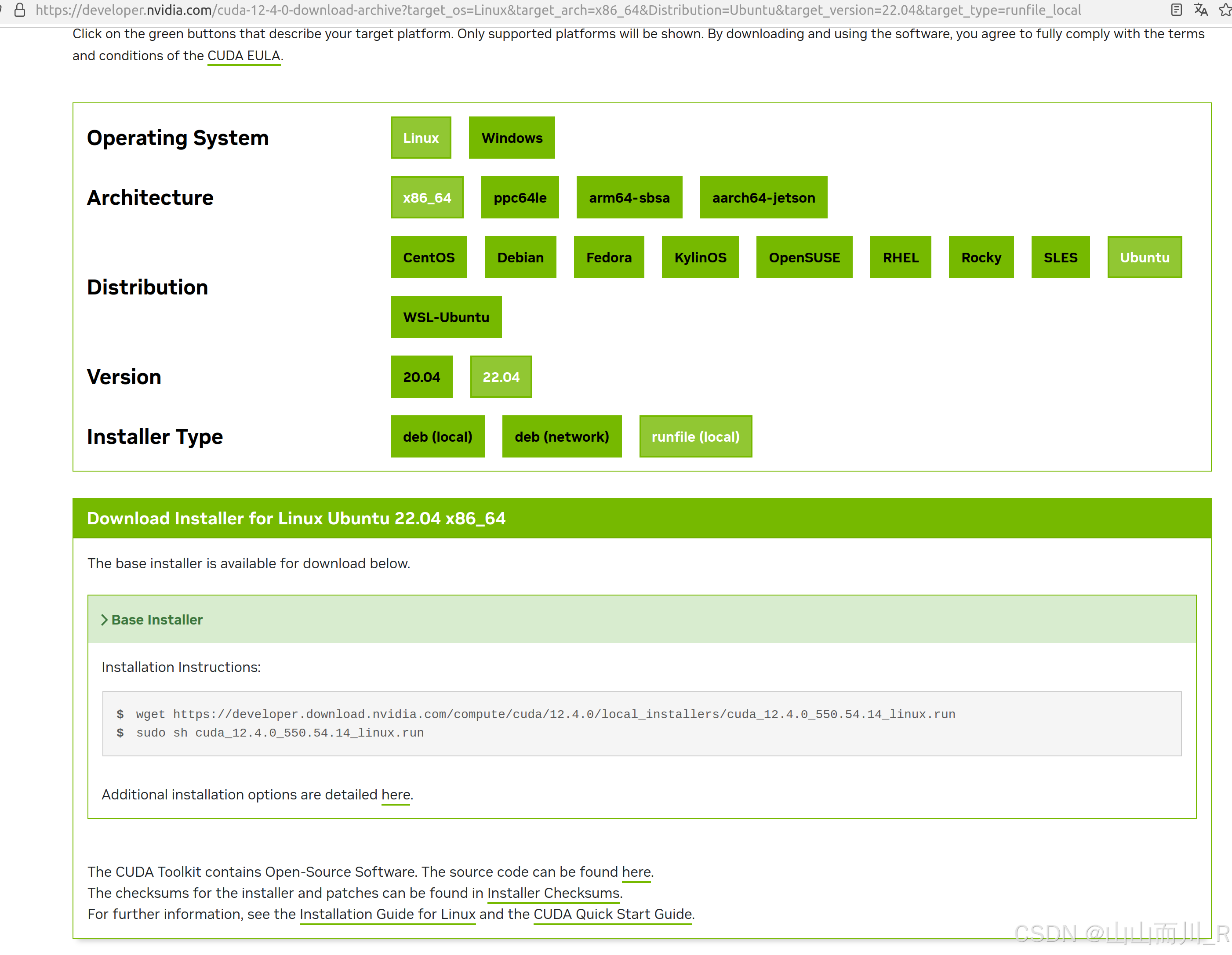The image size is (1232, 955).
Task: Select Linux operating system
Action: point(421,138)
